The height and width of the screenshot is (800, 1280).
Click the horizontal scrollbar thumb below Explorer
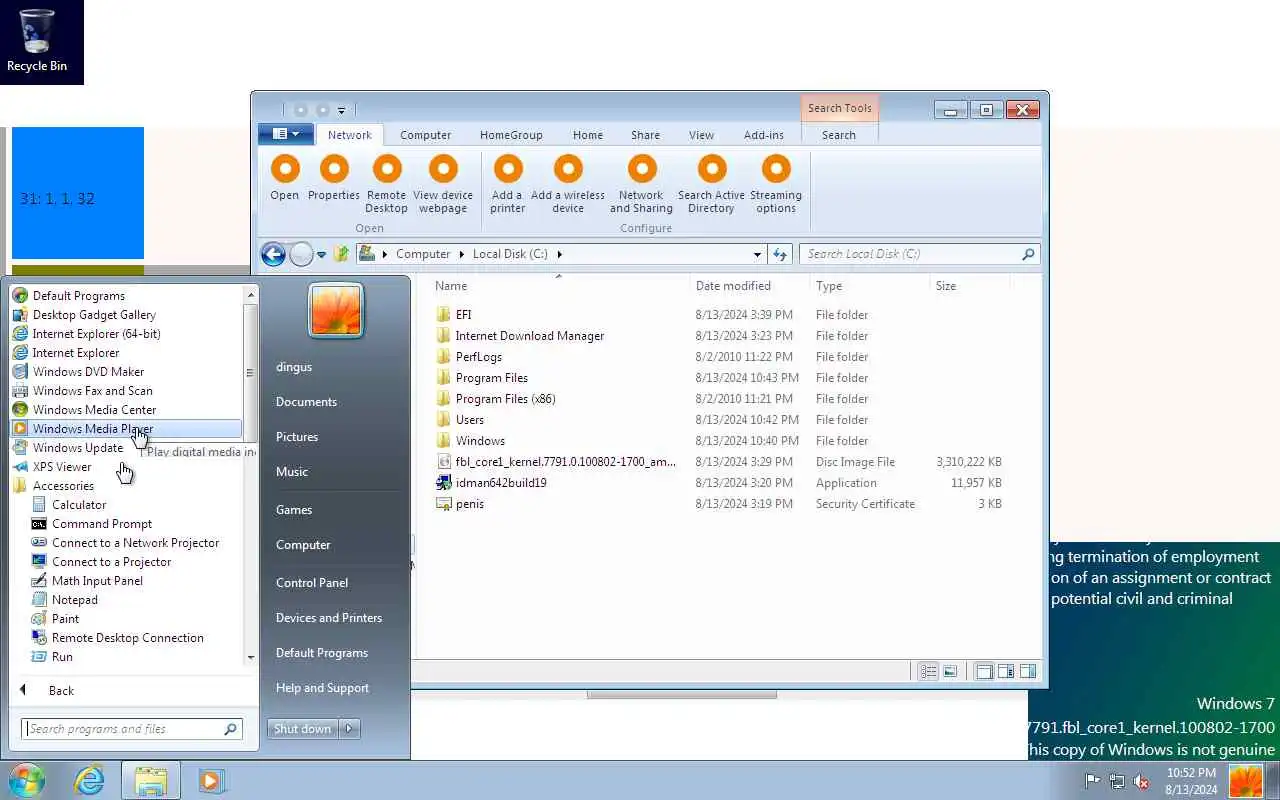(x=682, y=694)
